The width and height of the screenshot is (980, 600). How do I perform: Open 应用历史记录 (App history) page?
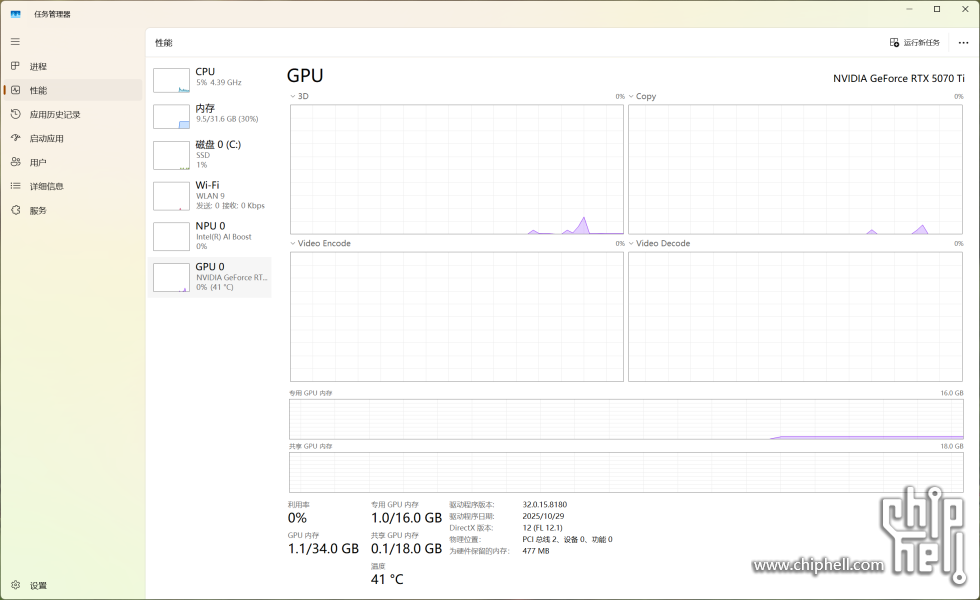(x=54, y=115)
